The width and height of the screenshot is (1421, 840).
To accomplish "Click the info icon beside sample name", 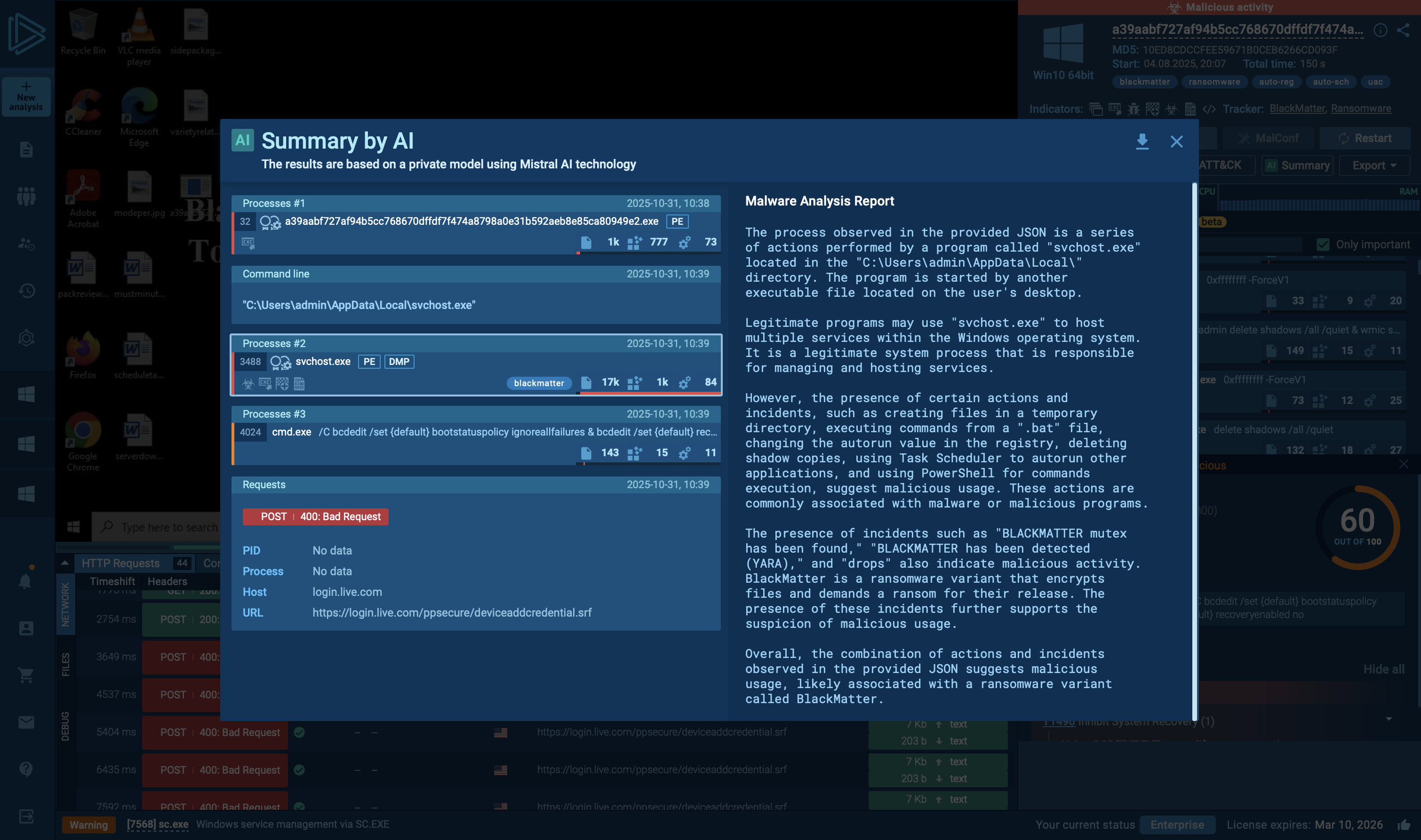I will point(1380,30).
